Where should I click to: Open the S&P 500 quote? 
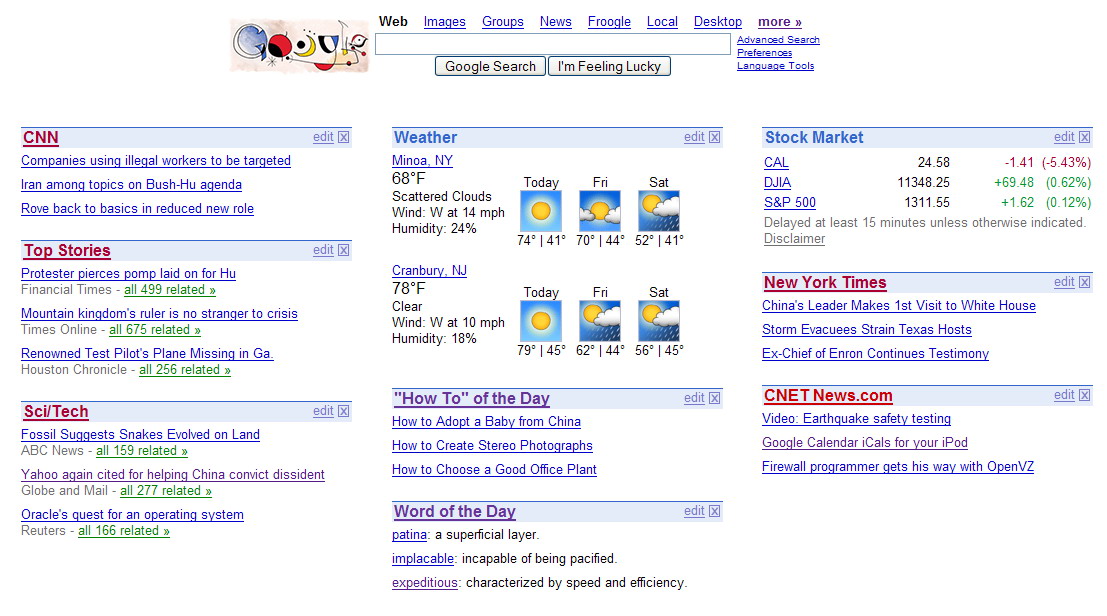pos(790,203)
